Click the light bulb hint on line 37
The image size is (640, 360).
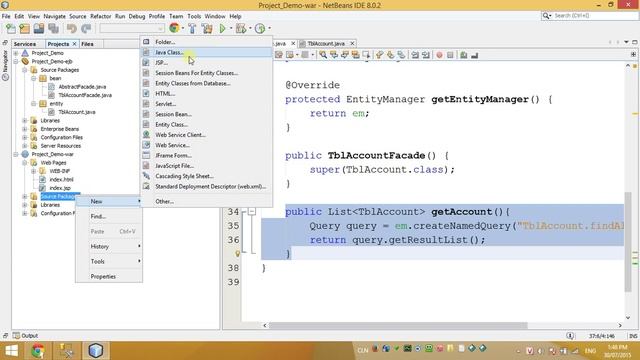click(x=237, y=254)
